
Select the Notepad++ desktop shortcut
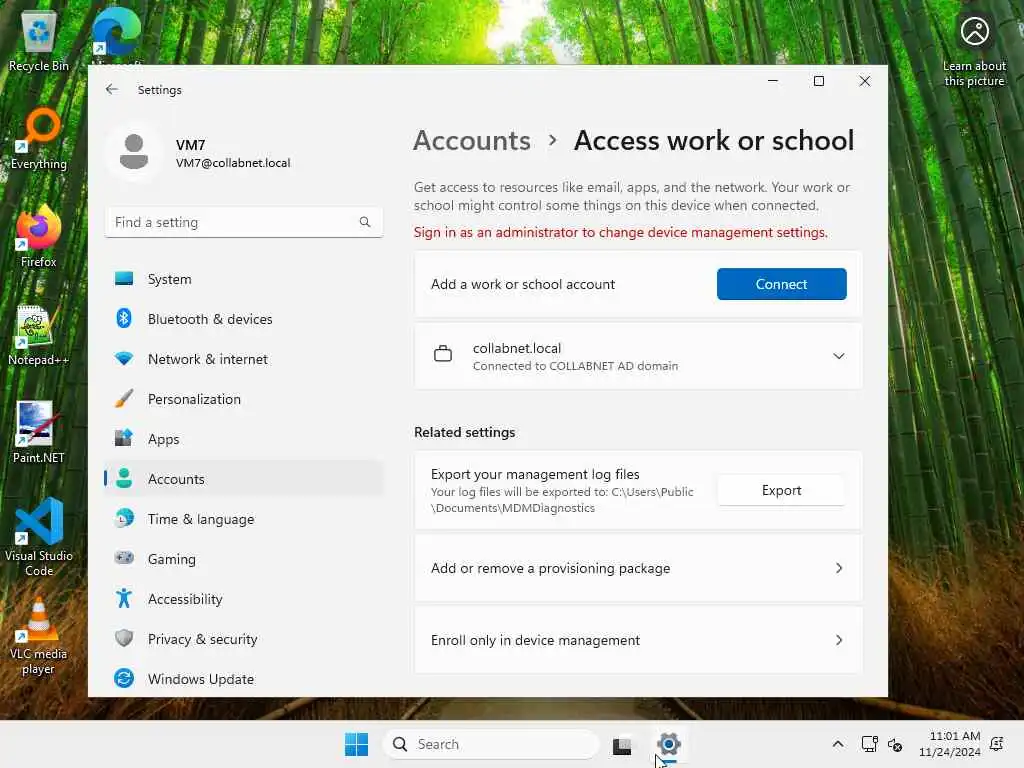(x=39, y=334)
